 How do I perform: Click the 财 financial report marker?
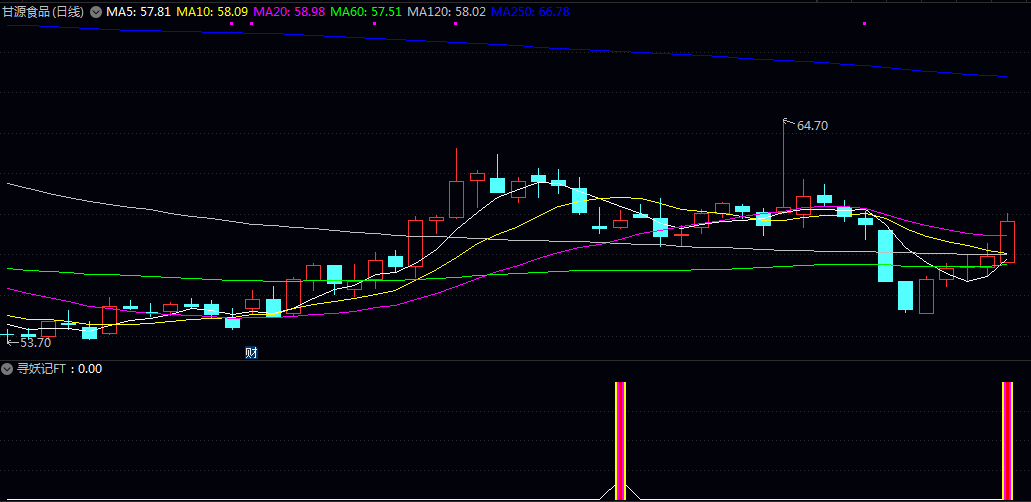[x=251, y=353]
